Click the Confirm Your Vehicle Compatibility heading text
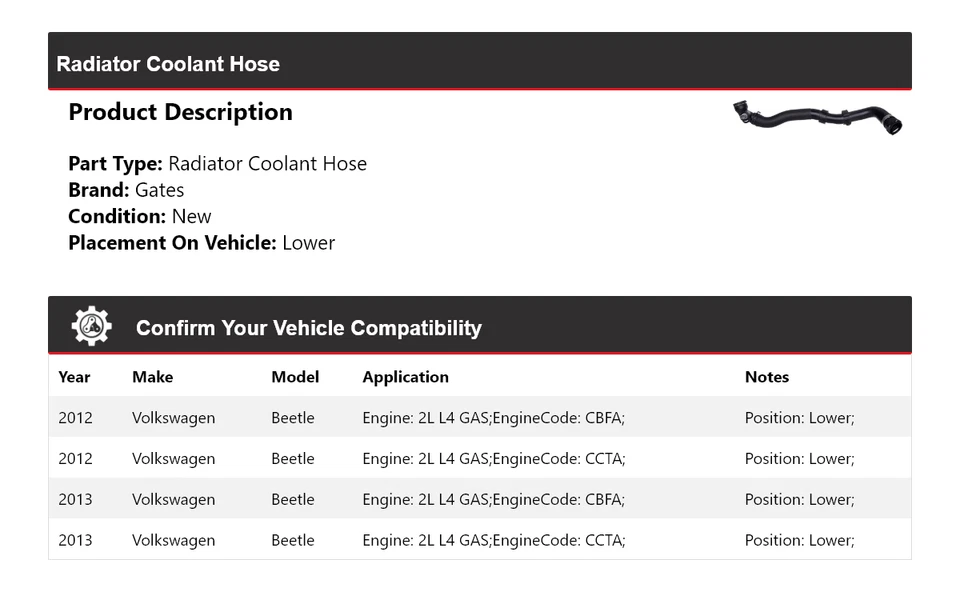The image size is (960, 592). click(x=308, y=328)
